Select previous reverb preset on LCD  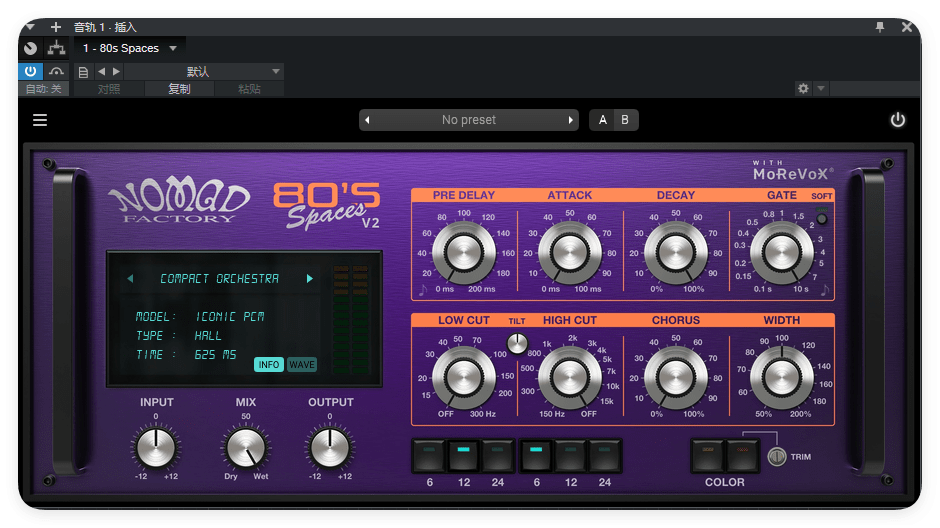pyautogui.click(x=130, y=278)
